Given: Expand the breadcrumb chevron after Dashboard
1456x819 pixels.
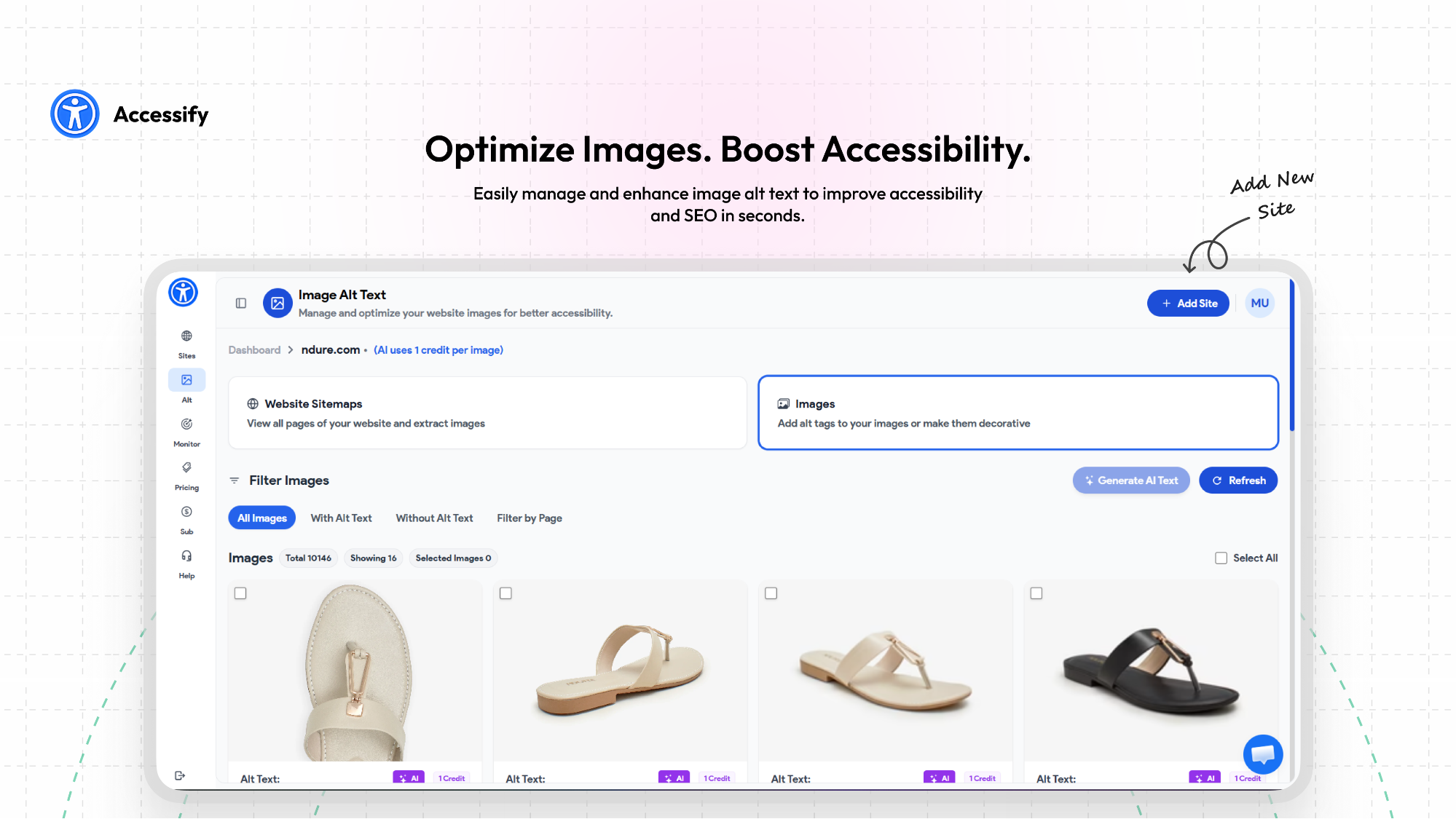Looking at the screenshot, I should 291,350.
